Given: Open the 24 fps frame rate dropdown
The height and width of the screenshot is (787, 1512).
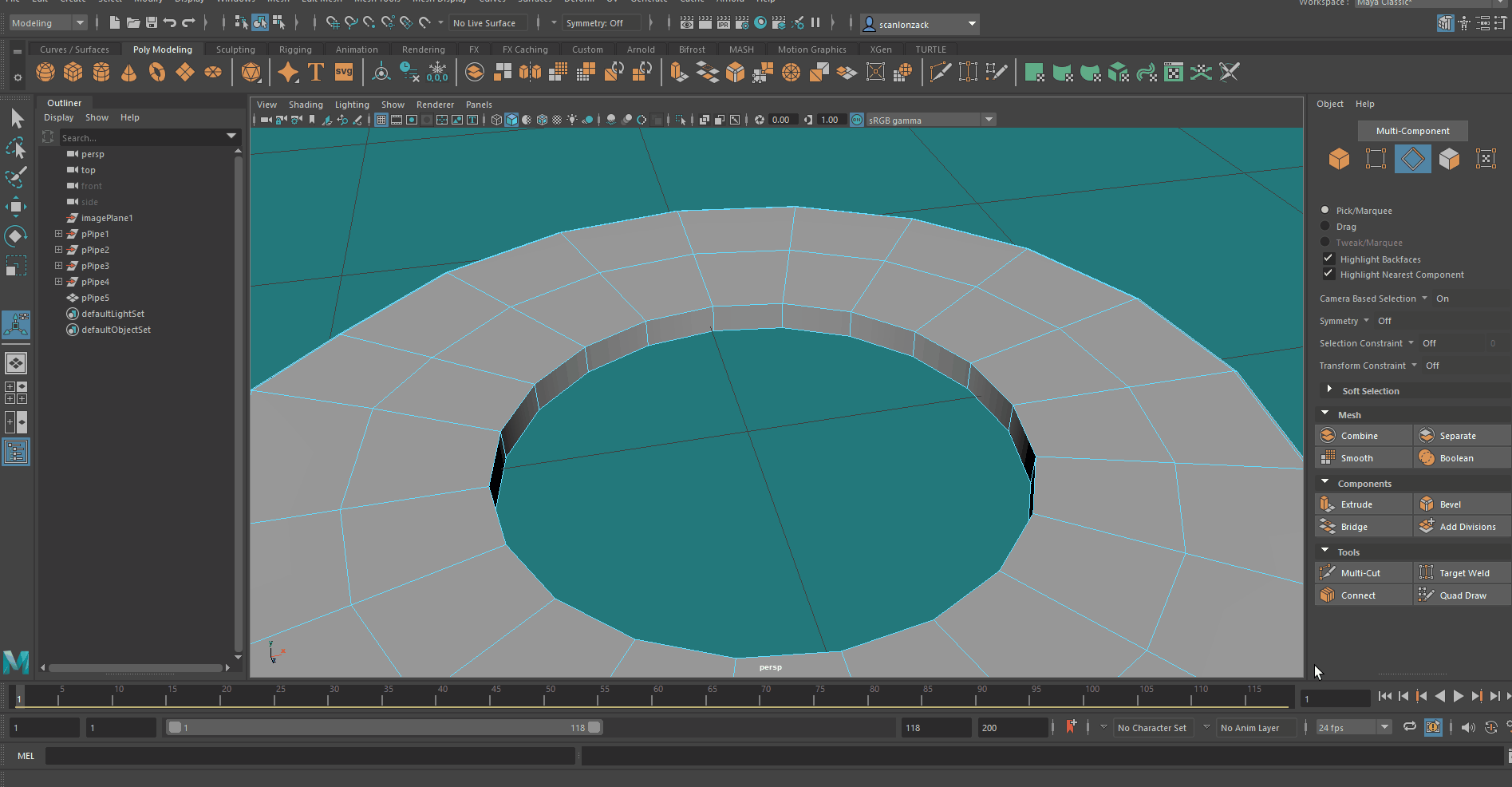Looking at the screenshot, I should pyautogui.click(x=1354, y=727).
